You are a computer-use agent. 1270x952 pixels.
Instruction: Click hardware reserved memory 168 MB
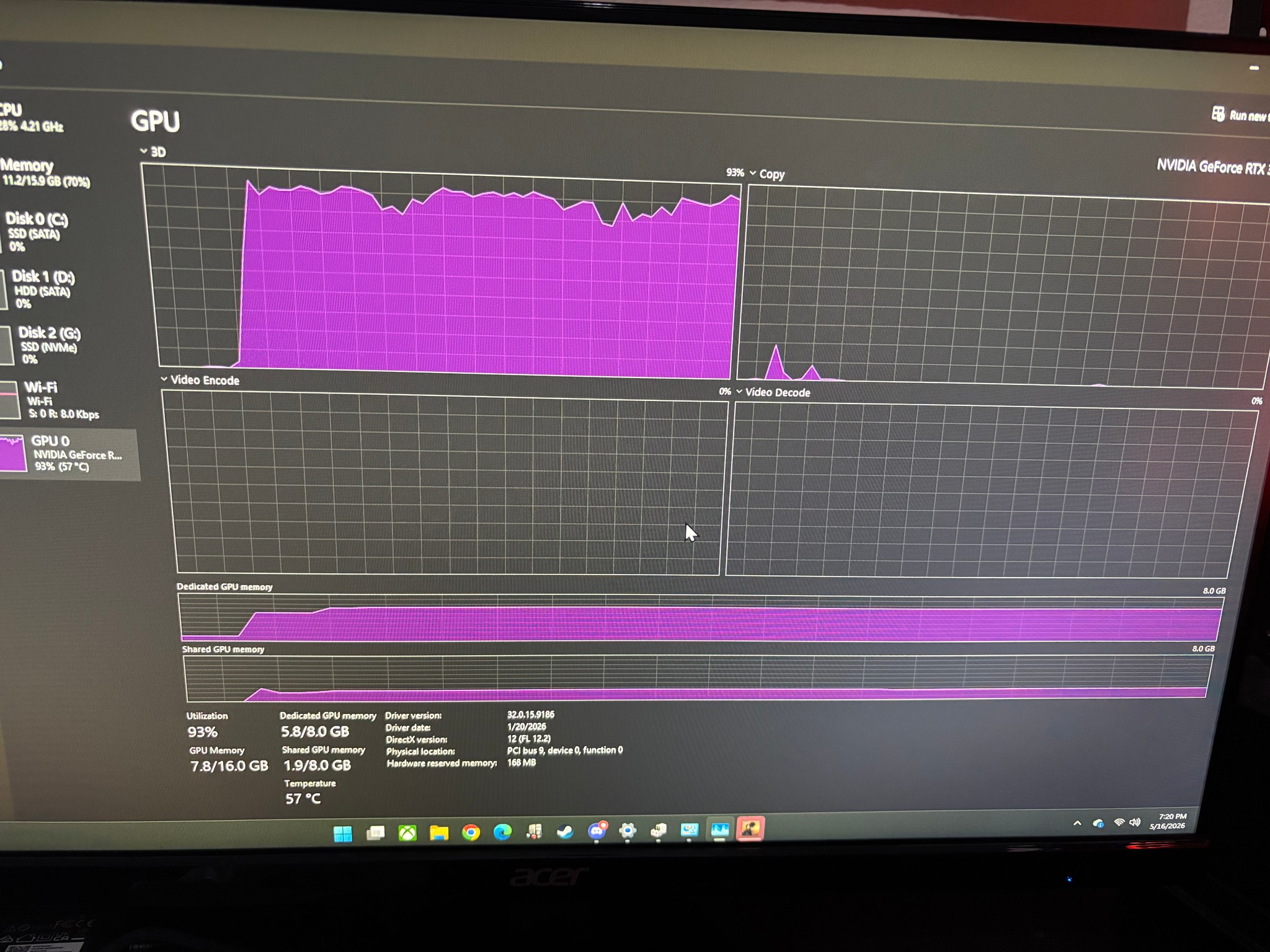[522, 762]
